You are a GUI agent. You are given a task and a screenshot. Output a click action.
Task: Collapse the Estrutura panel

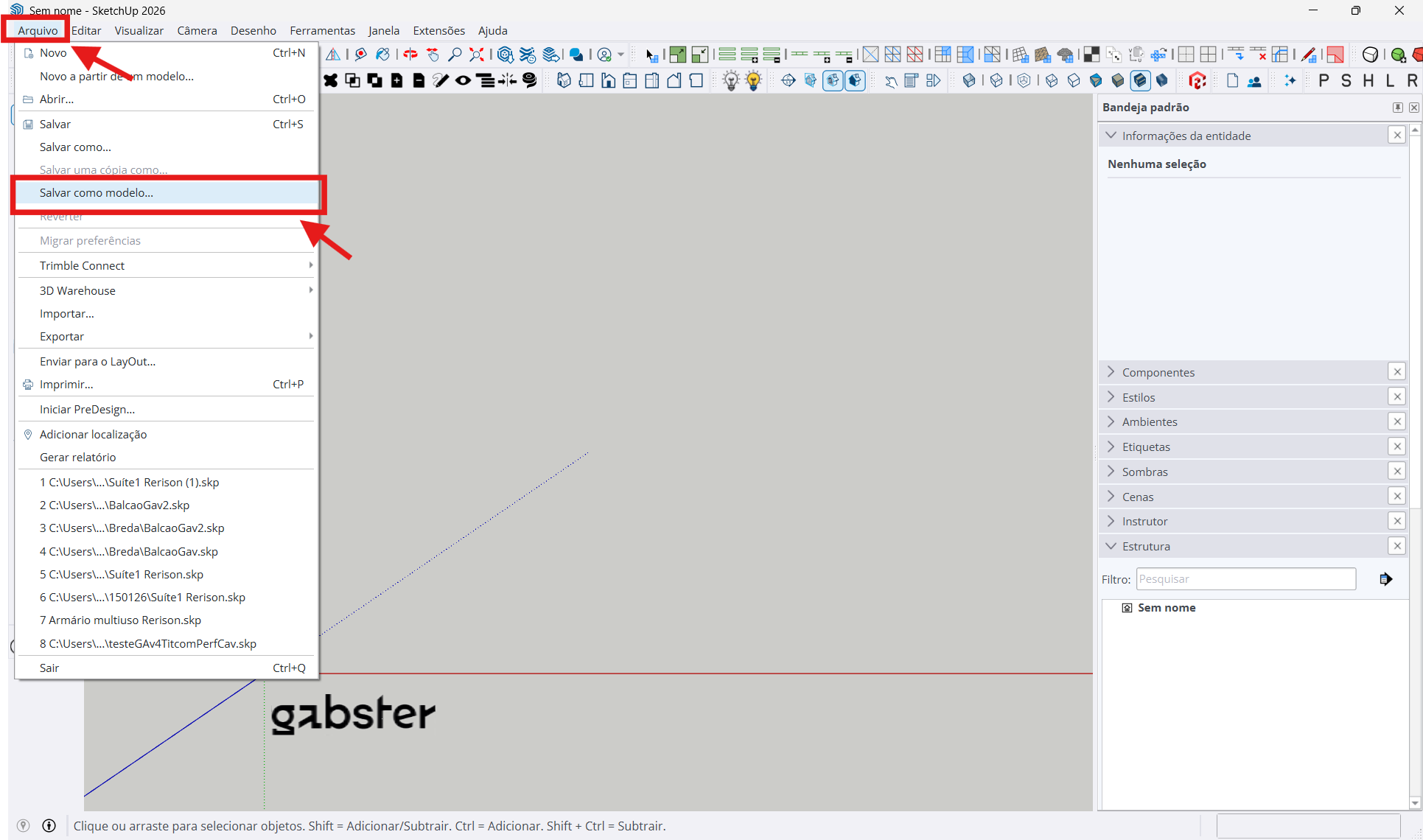[x=1111, y=546]
